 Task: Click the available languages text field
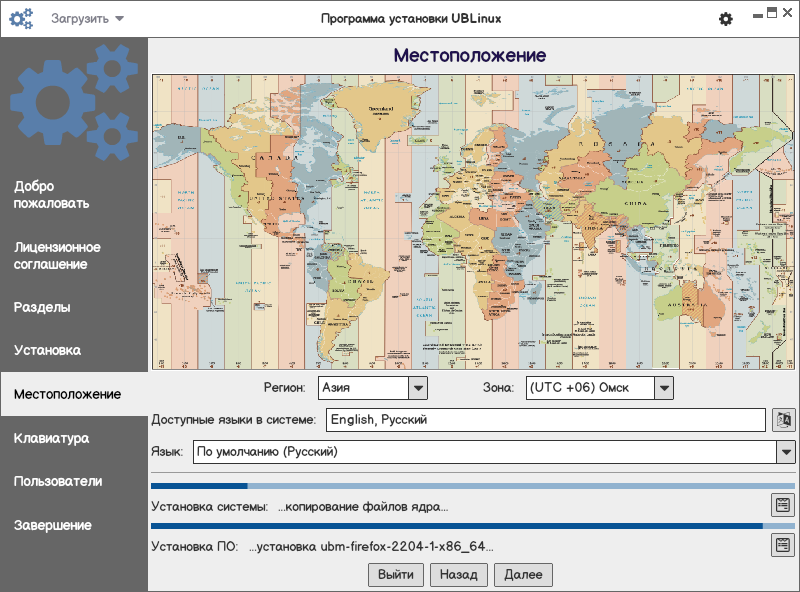(x=545, y=420)
